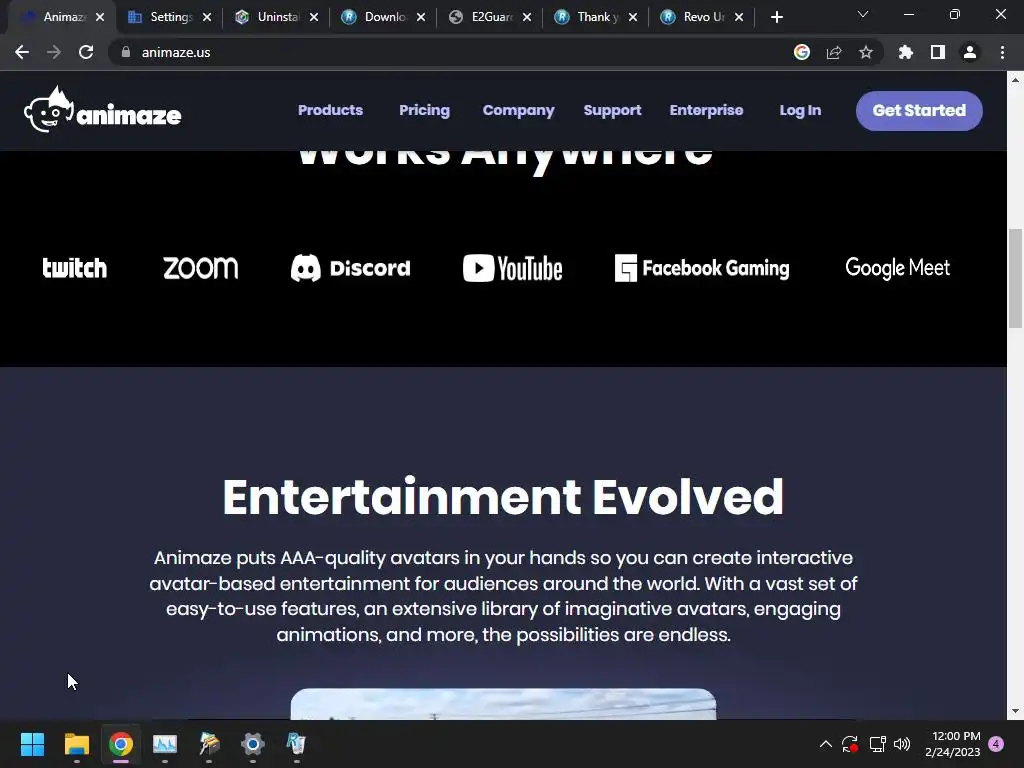Open the clock and date panel

(953, 744)
